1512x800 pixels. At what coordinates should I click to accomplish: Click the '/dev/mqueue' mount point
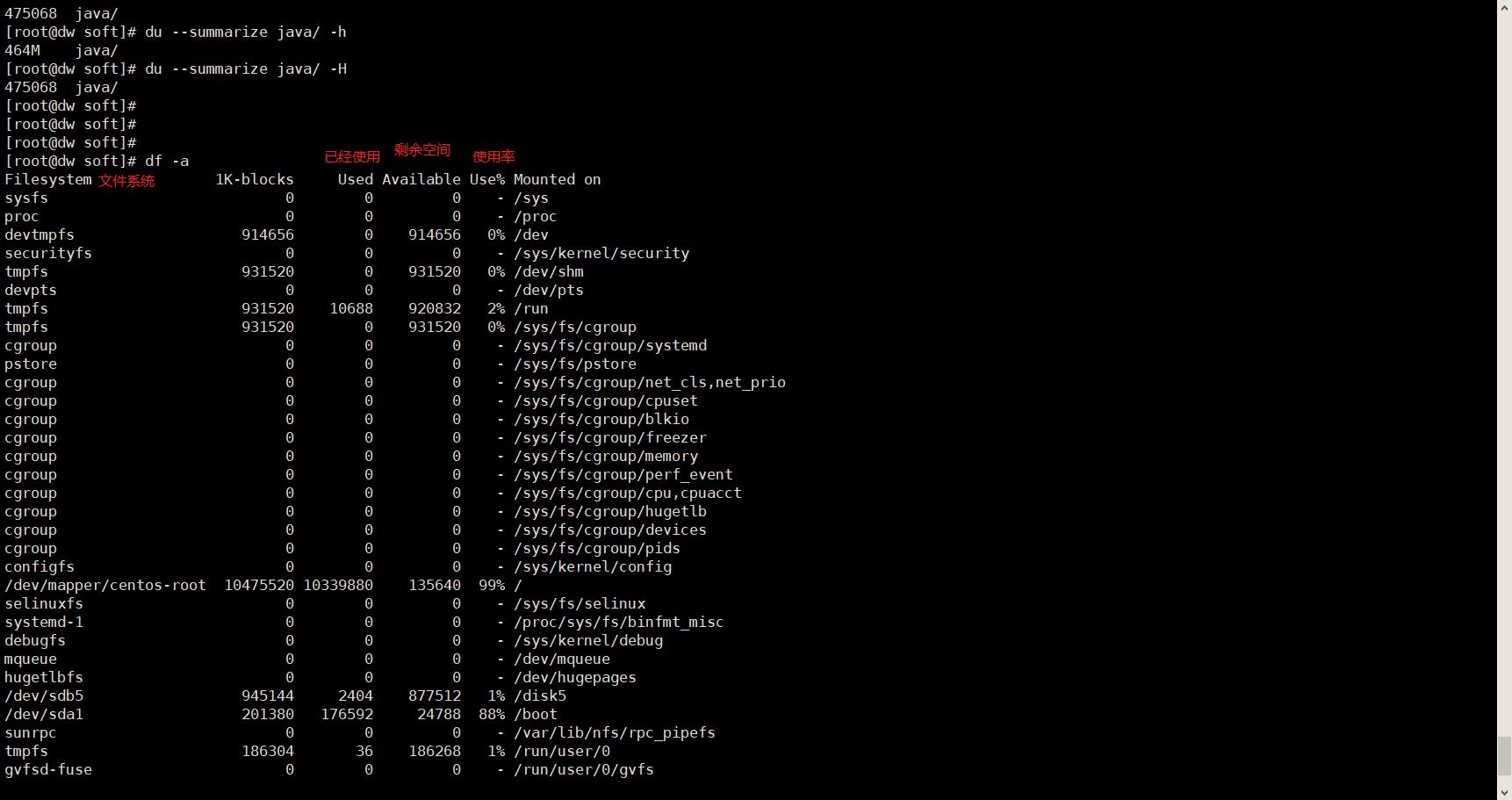[x=562, y=659]
